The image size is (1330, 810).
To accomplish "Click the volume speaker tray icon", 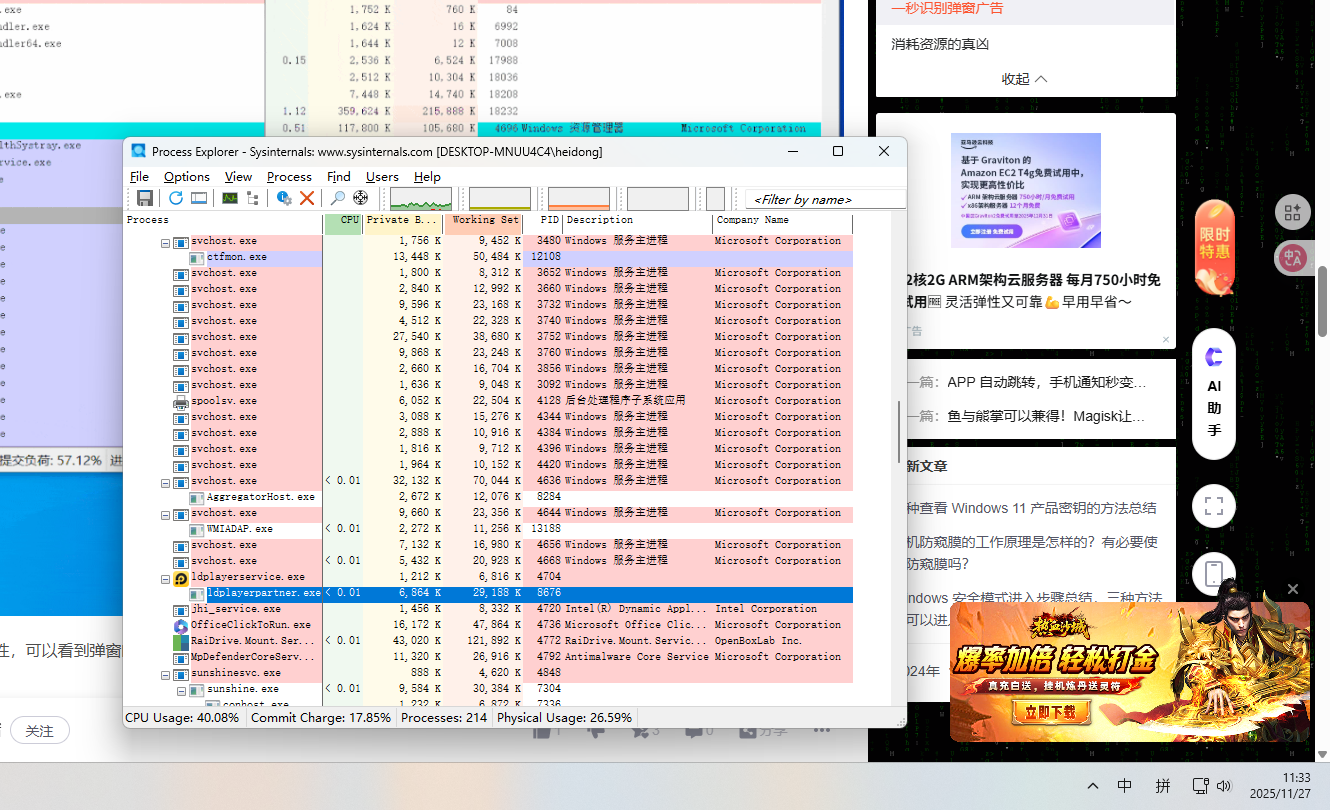I will (1224, 786).
